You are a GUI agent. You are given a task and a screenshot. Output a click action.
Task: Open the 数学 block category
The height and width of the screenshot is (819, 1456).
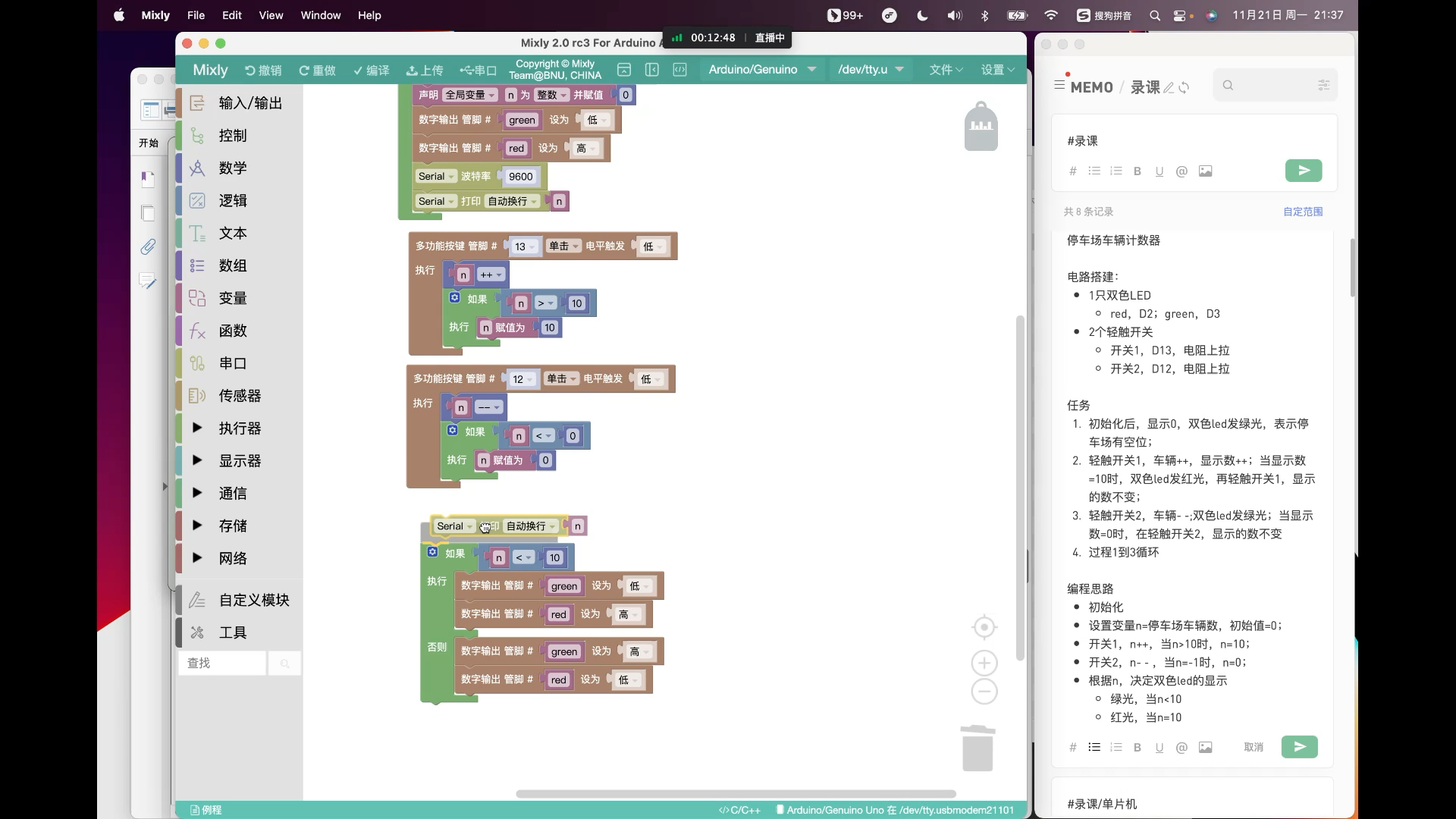point(233,168)
